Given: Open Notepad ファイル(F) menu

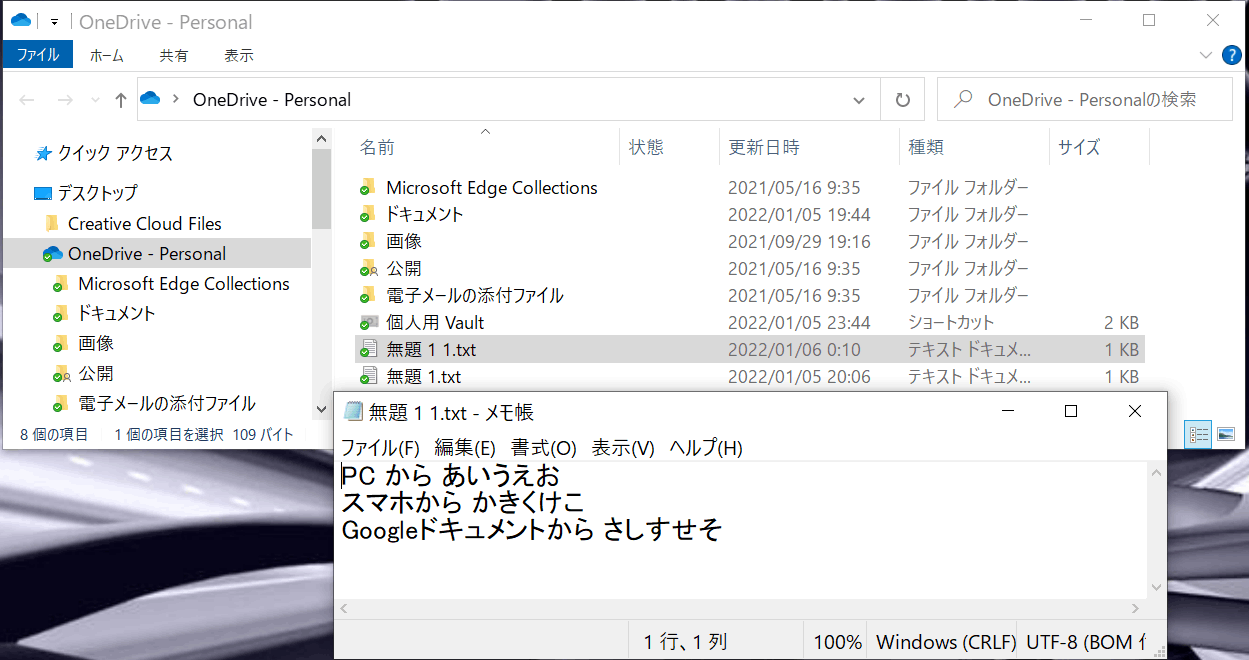Looking at the screenshot, I should coord(380,447).
